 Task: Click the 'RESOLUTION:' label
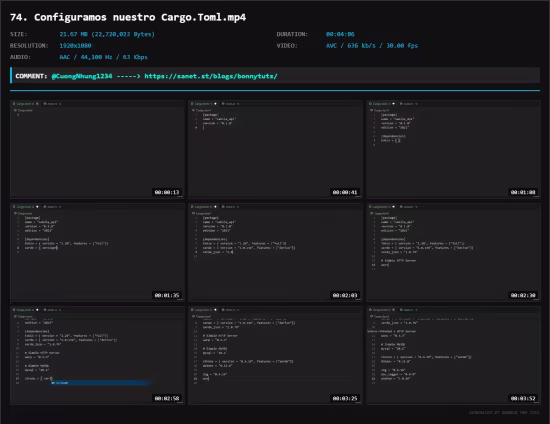click(x=29, y=46)
